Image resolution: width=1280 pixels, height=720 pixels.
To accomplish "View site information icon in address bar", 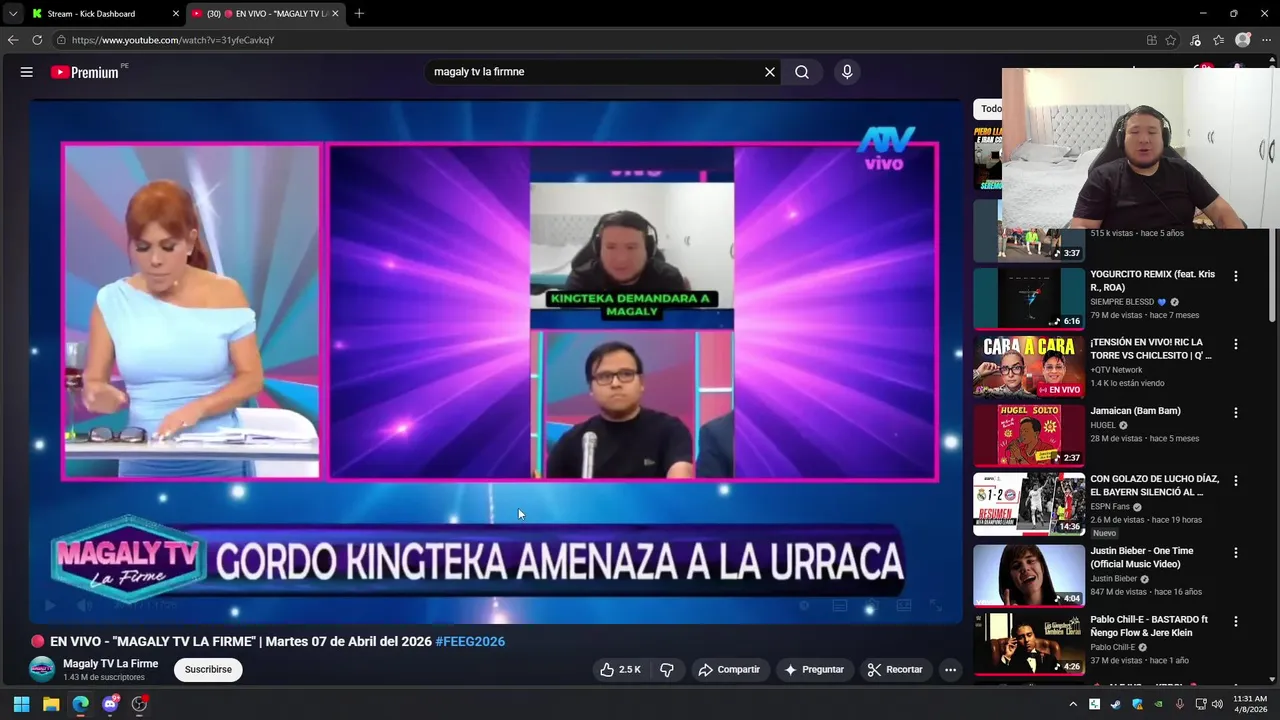I will [x=61, y=40].
